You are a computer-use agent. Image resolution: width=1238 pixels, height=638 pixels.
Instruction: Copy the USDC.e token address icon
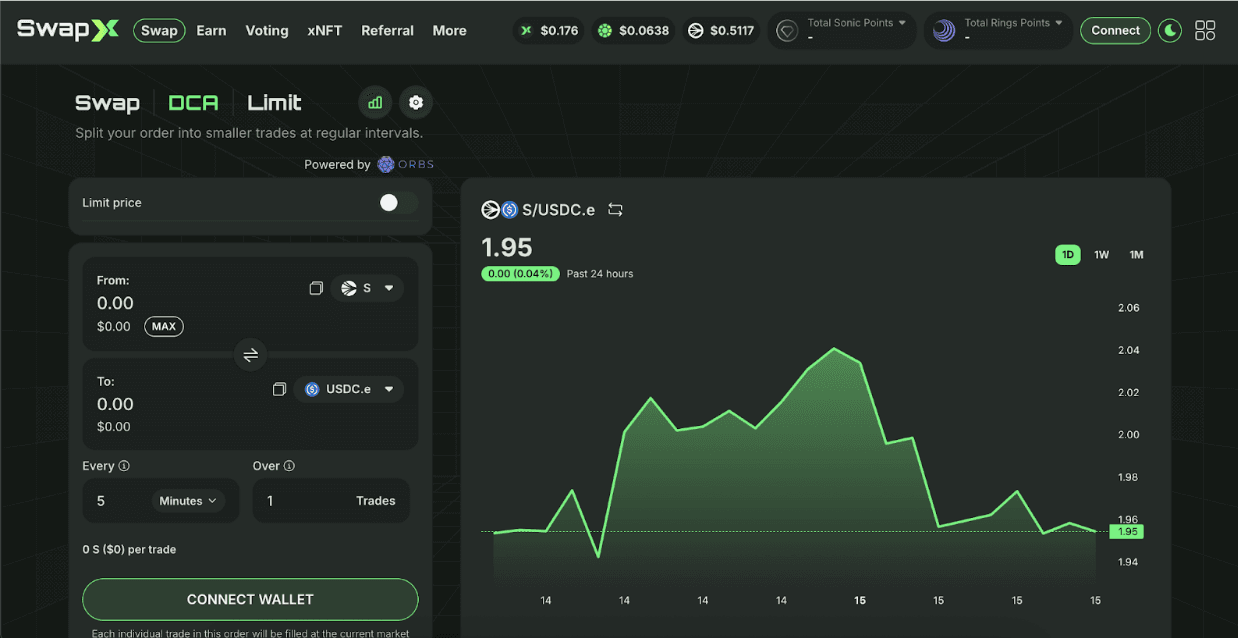point(279,389)
